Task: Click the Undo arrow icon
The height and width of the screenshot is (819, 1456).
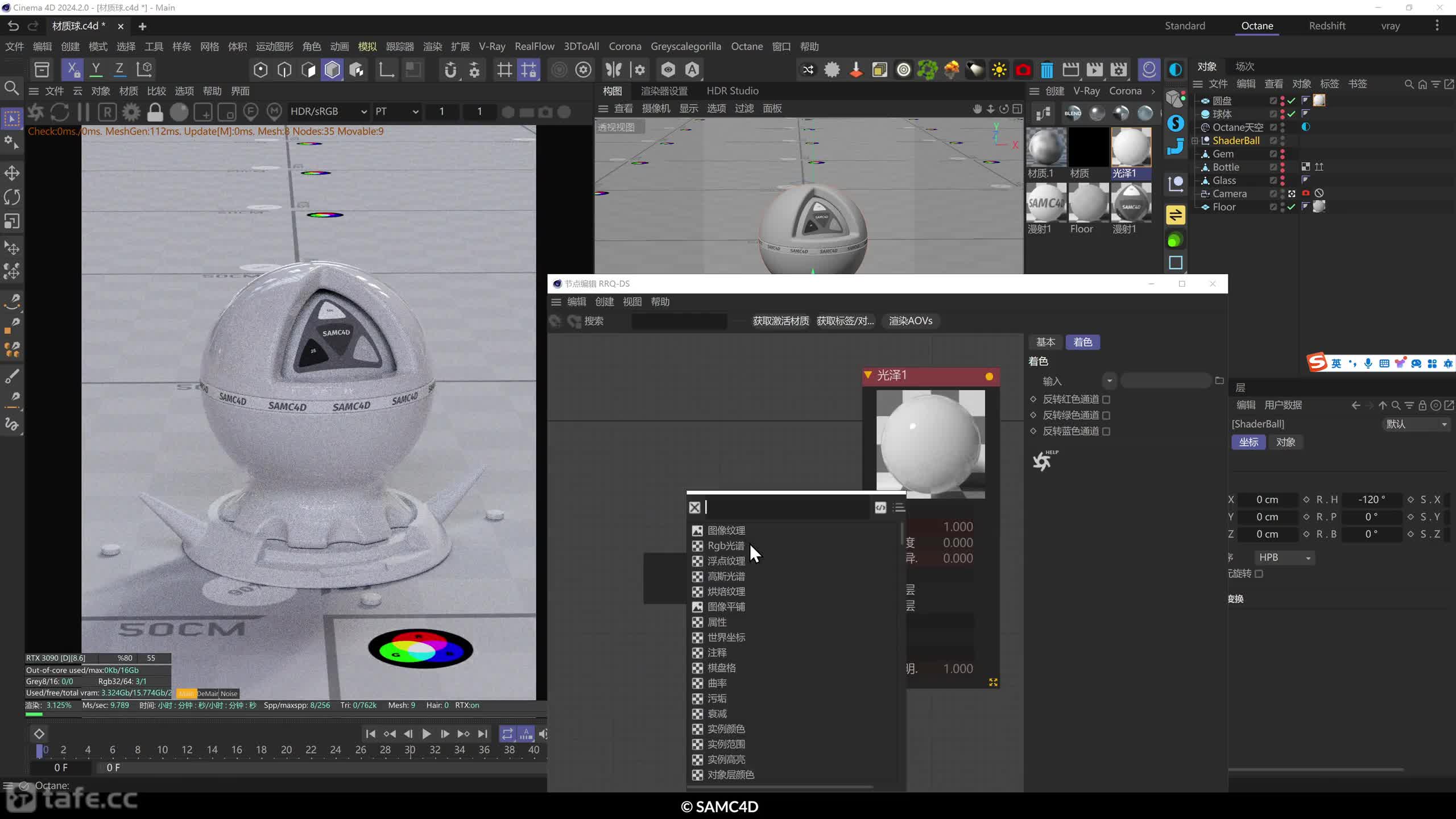Action: pyautogui.click(x=14, y=26)
